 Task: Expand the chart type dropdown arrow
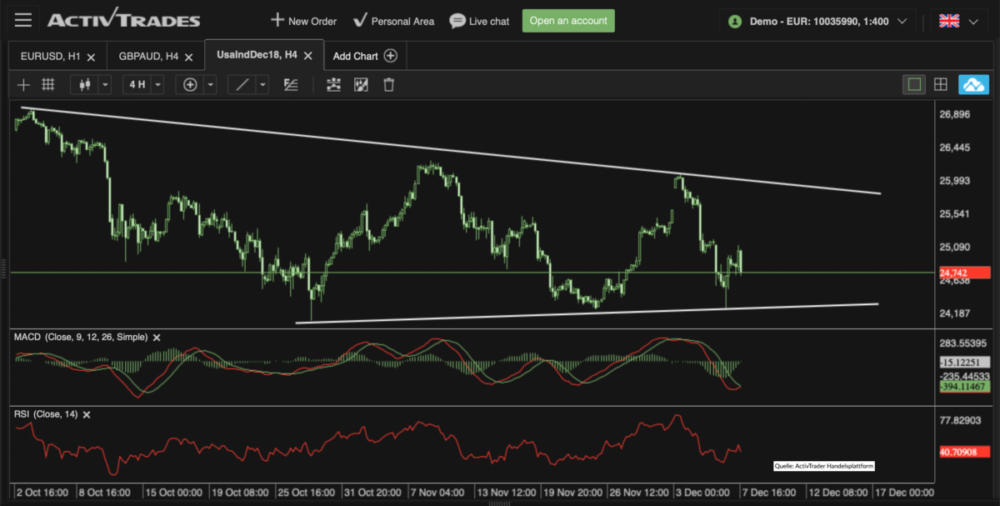point(105,85)
